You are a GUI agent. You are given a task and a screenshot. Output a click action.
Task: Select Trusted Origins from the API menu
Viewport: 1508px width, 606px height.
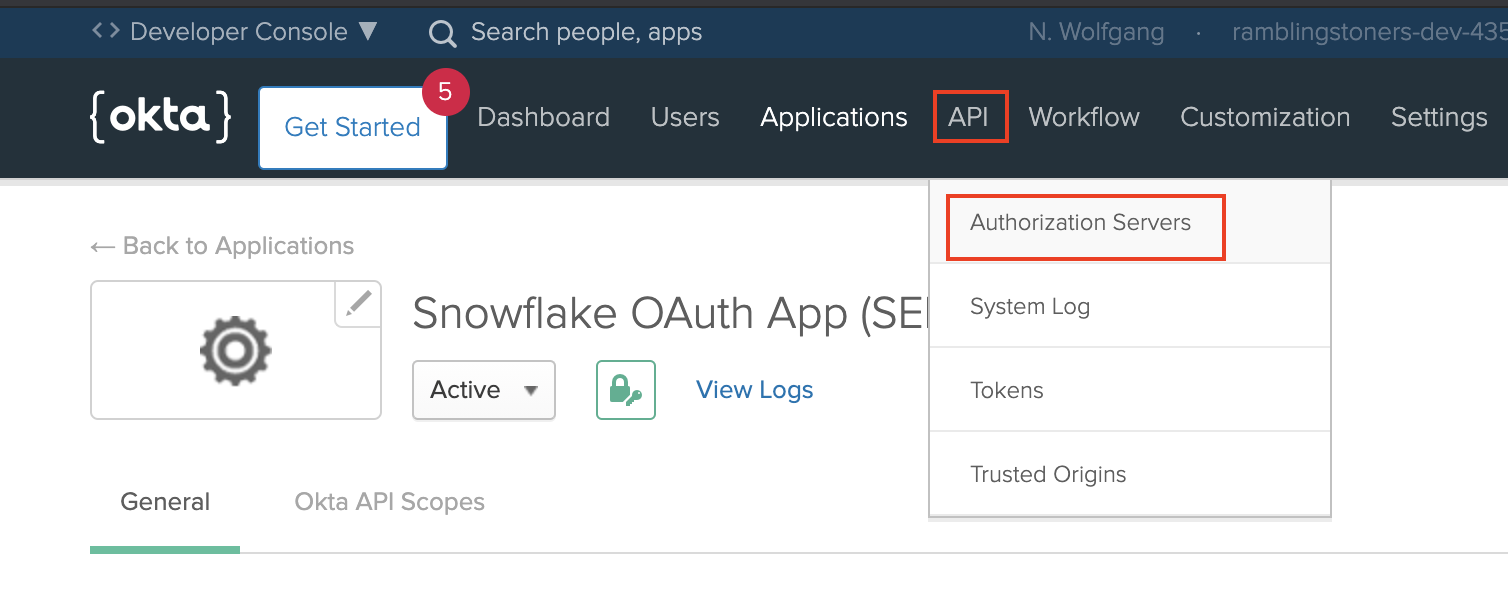pos(1048,474)
